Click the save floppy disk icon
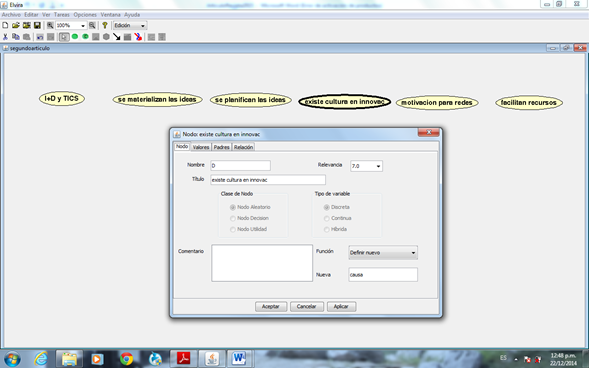 37,25
